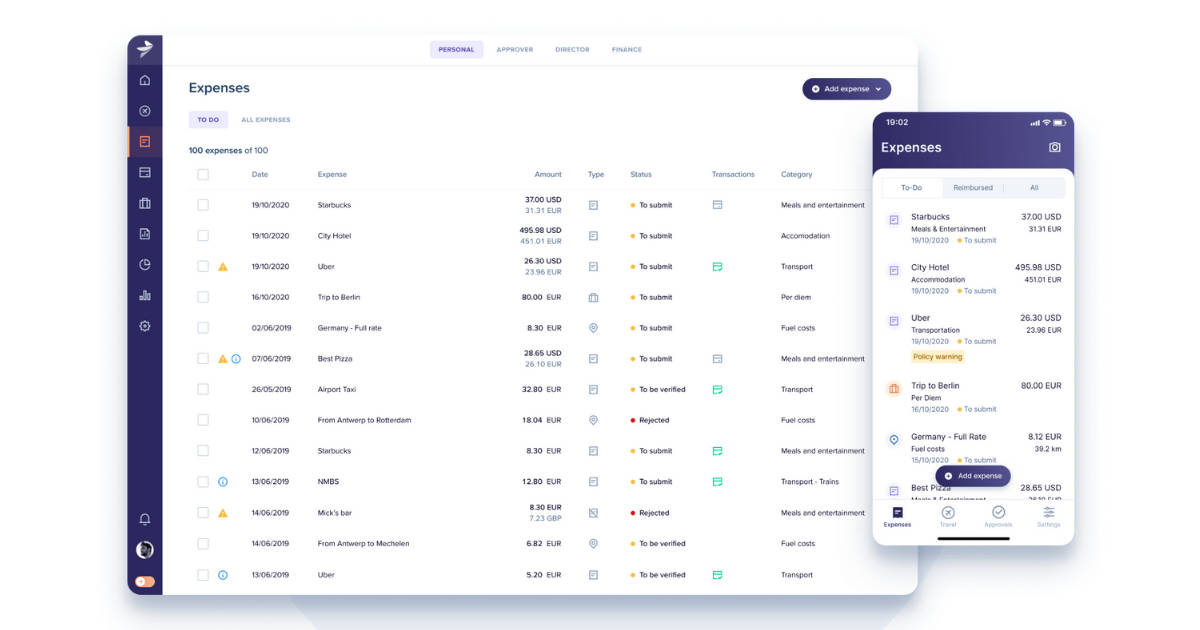Check the Airport Taxi row checkbox
This screenshot has height=630, width=1200.
coord(203,389)
